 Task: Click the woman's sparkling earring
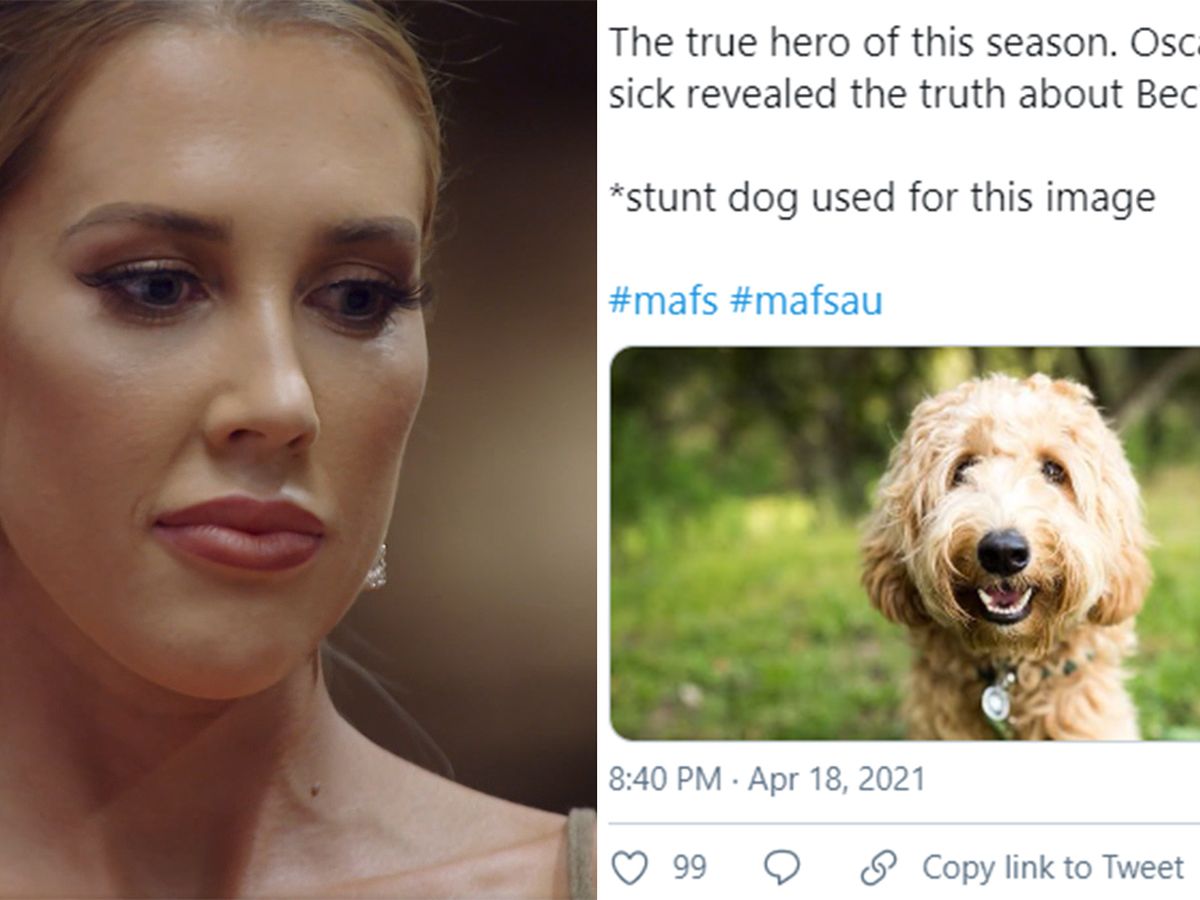[376, 569]
